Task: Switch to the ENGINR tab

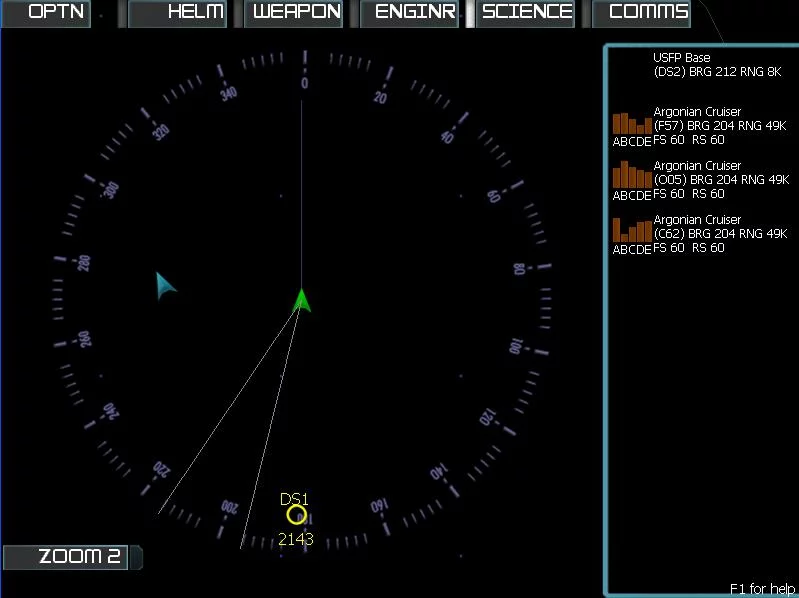Action: click(409, 12)
